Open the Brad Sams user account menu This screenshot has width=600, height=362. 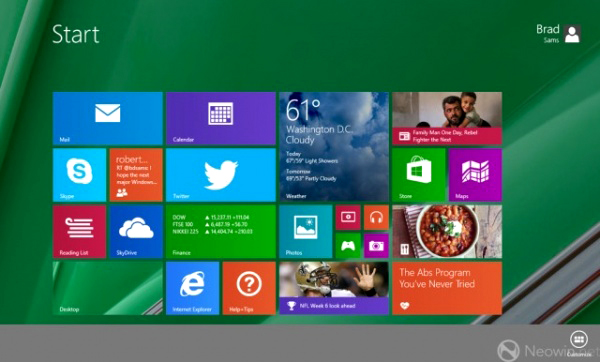pos(559,34)
